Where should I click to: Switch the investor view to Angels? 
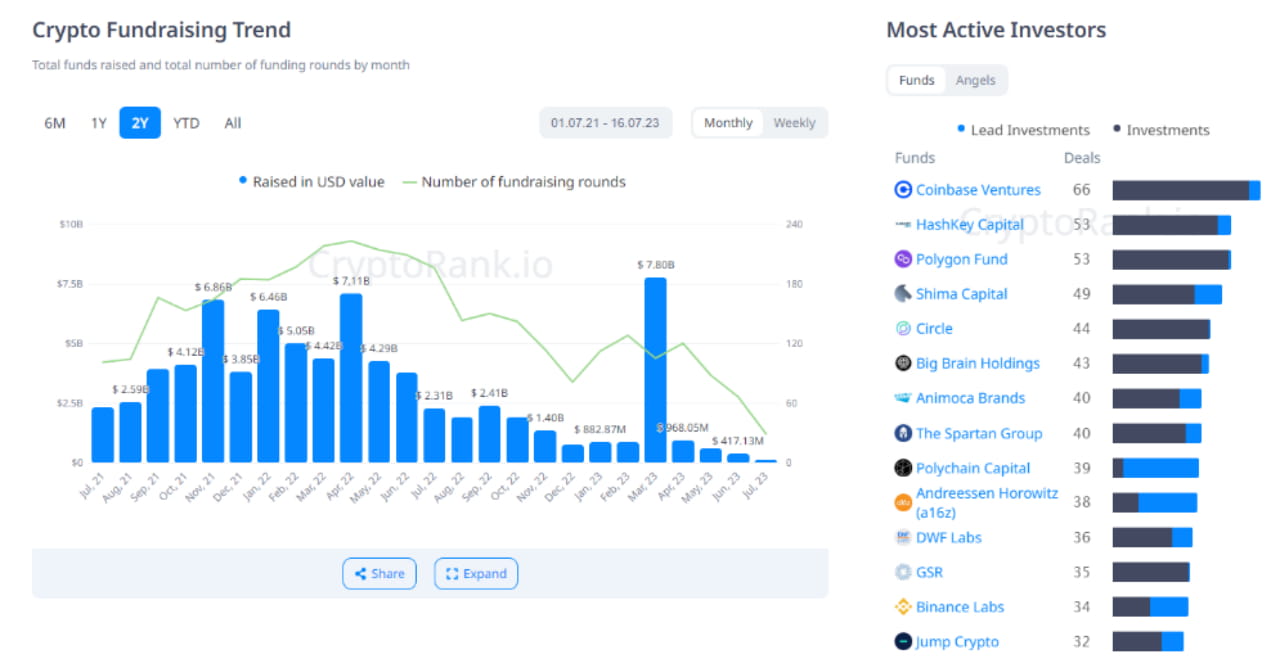point(976,80)
